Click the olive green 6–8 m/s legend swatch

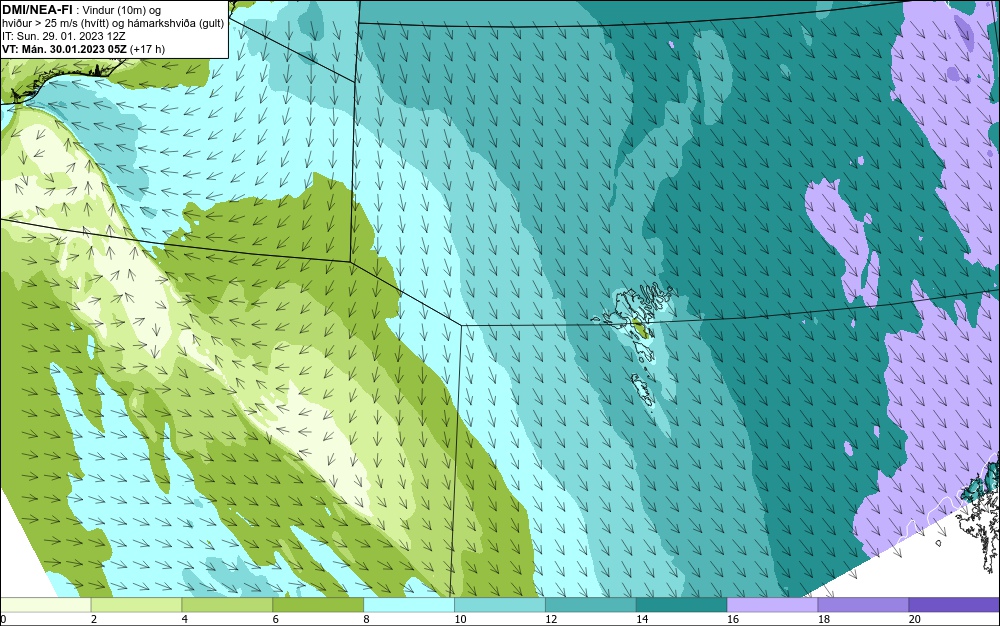(318, 604)
